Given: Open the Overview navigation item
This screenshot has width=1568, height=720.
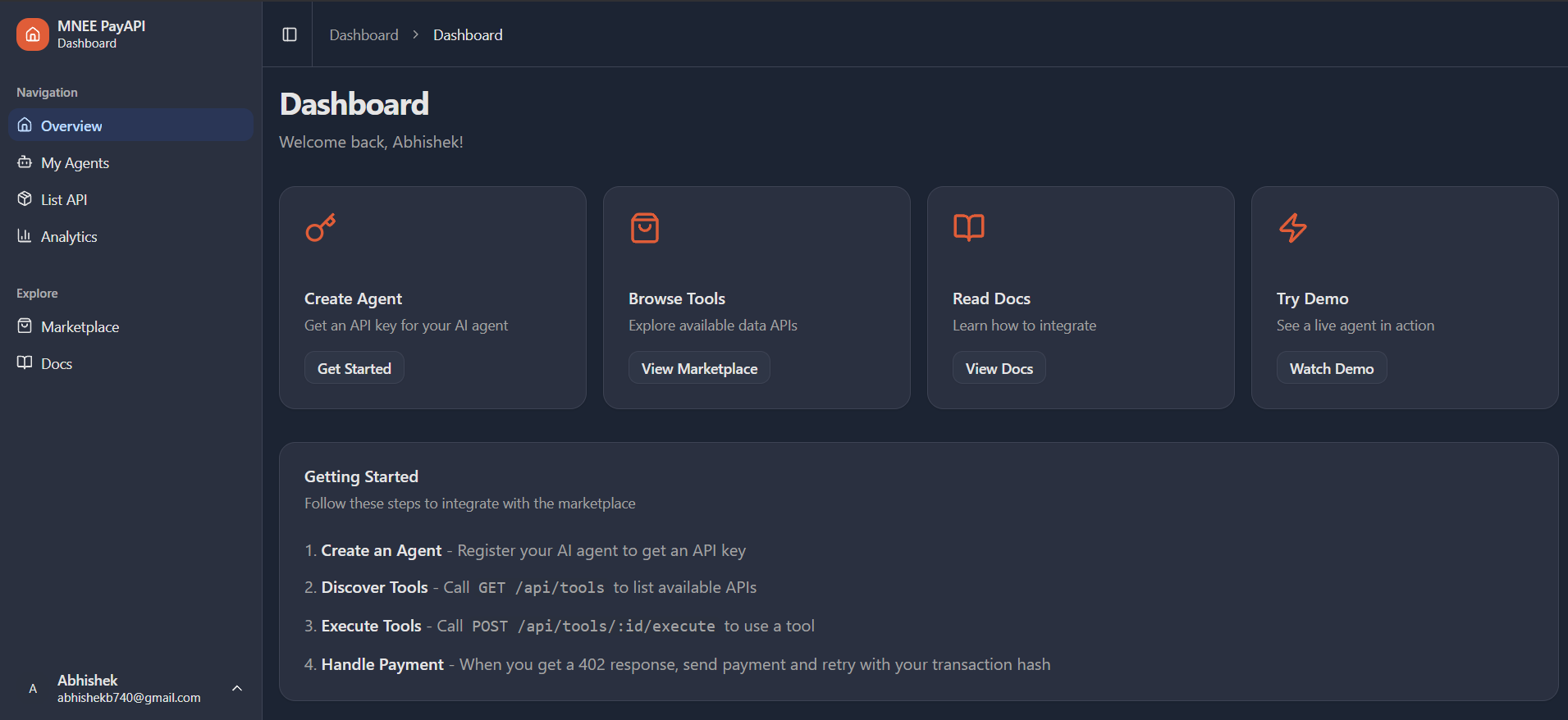Looking at the screenshot, I should (x=131, y=125).
